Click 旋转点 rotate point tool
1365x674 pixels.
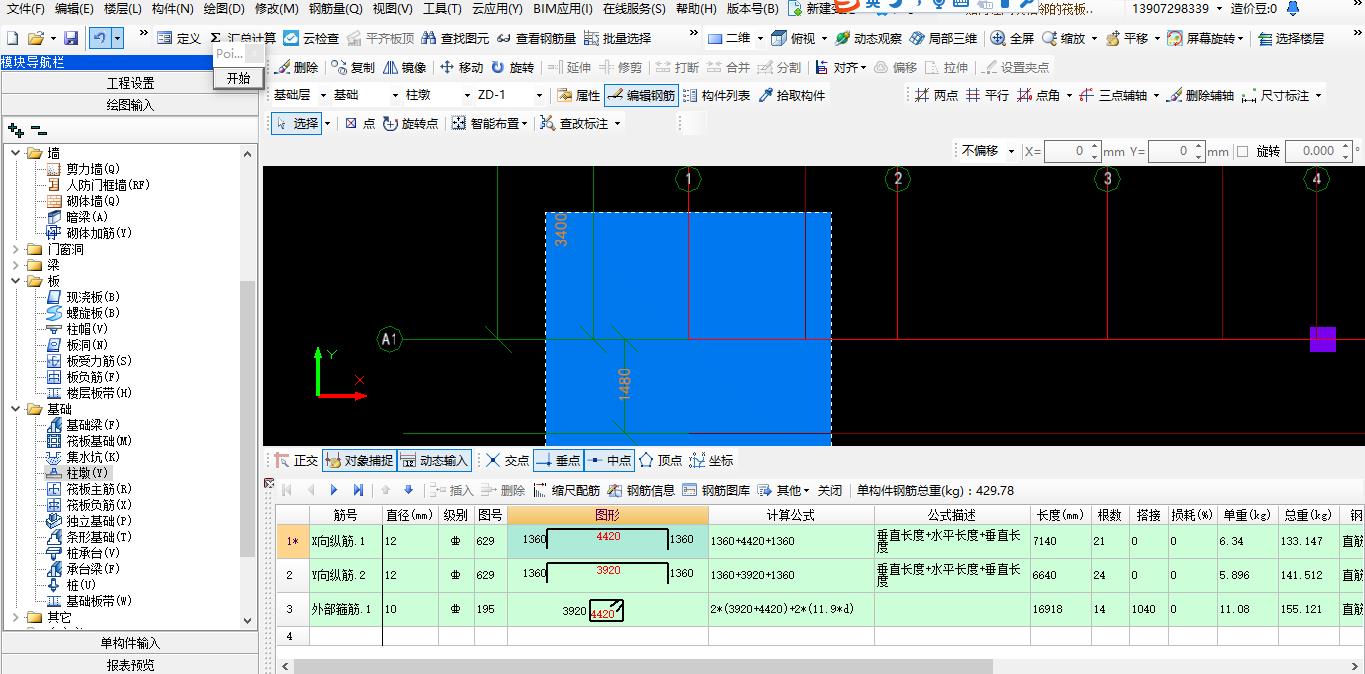[x=410, y=123]
